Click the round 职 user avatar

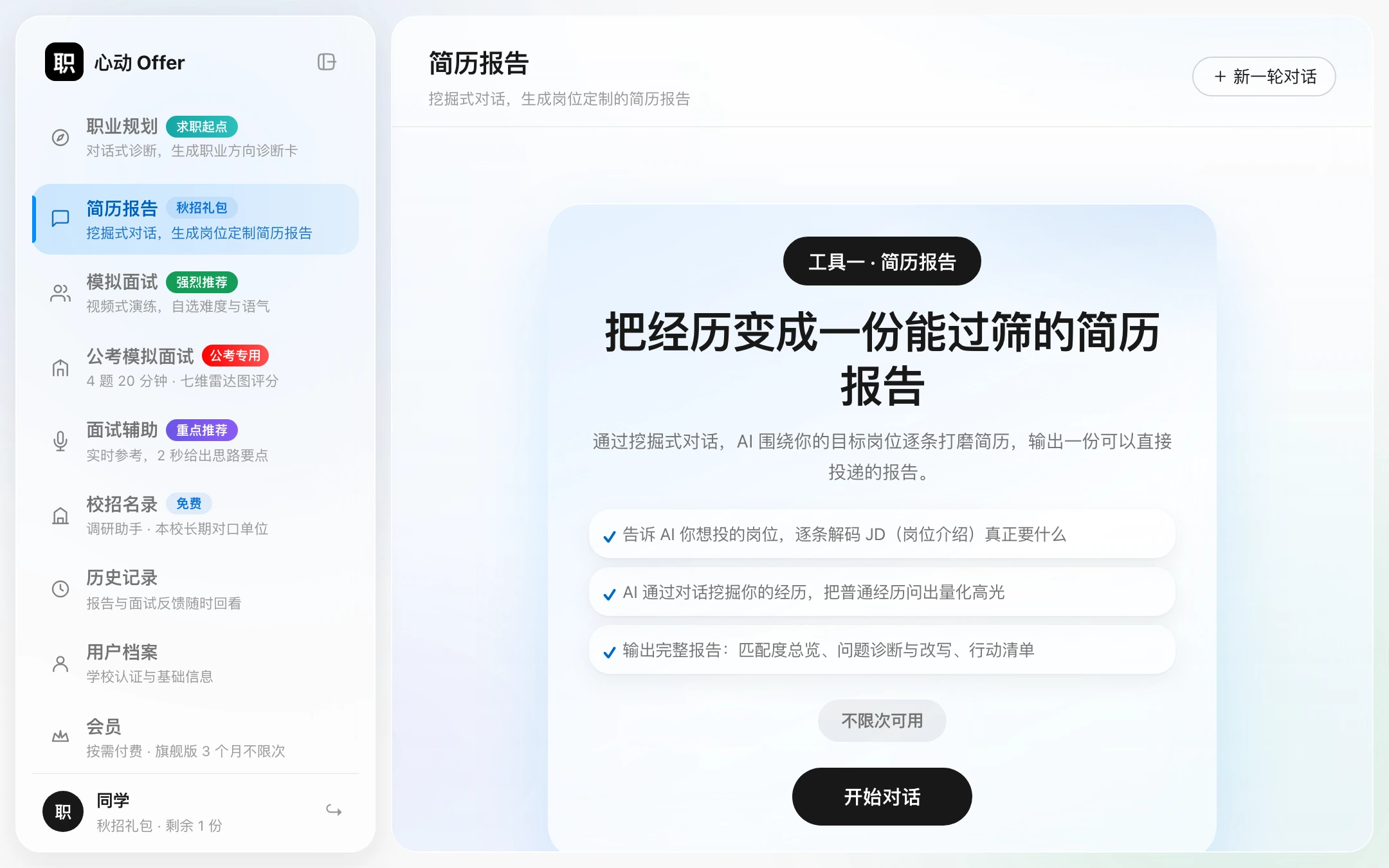[x=63, y=811]
